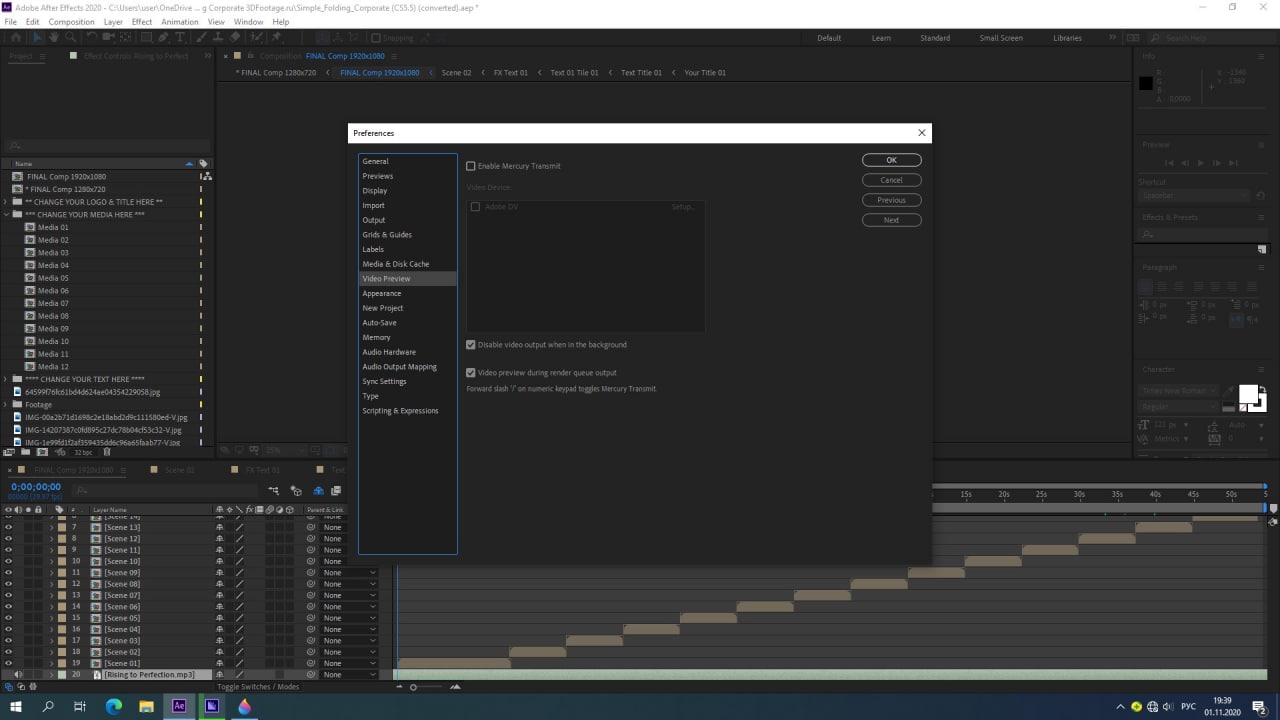The height and width of the screenshot is (720, 1280).
Task: Open Previews preferences category
Action: (x=407, y=176)
